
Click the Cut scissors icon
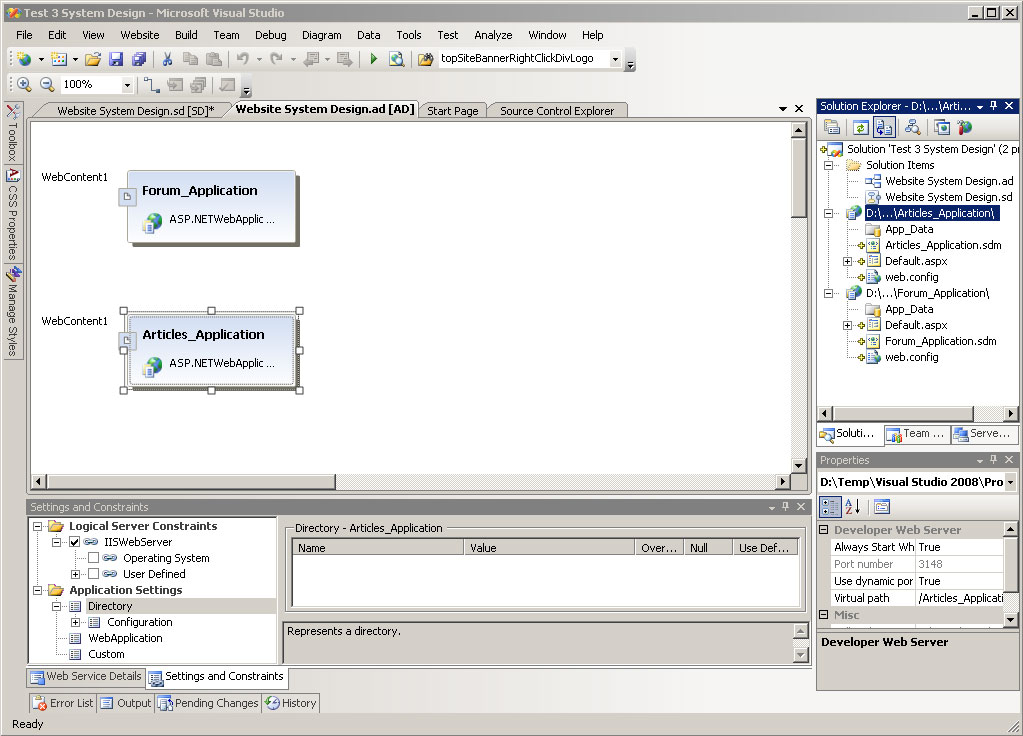tap(168, 59)
